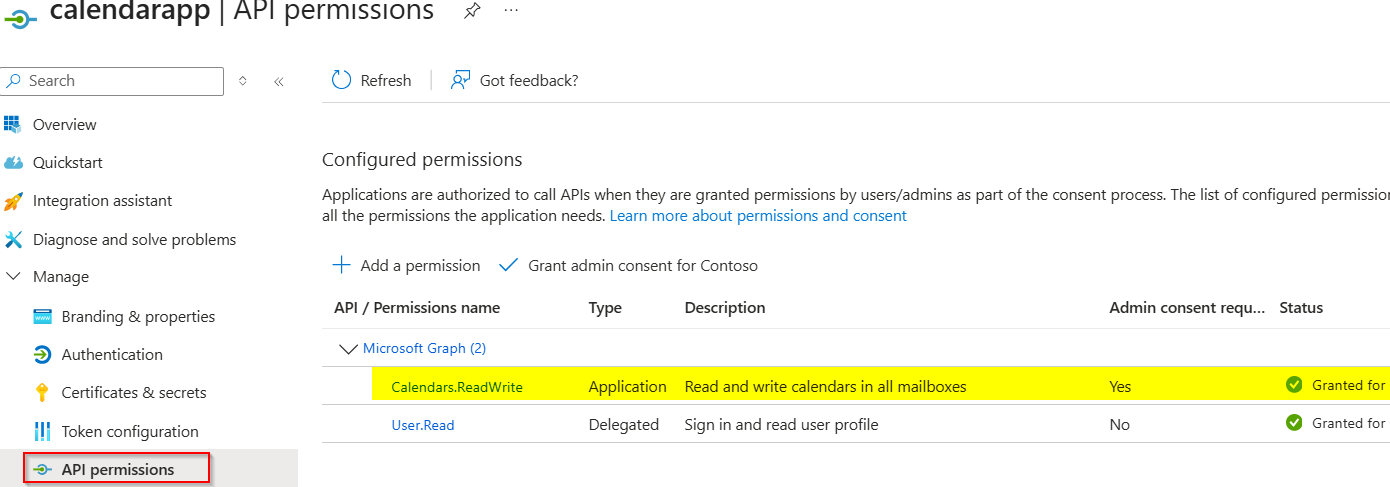Click the 'Granted for' status of Calendars.ReadWrite
Image resolution: width=1390 pixels, height=487 pixels.
coord(1350,385)
